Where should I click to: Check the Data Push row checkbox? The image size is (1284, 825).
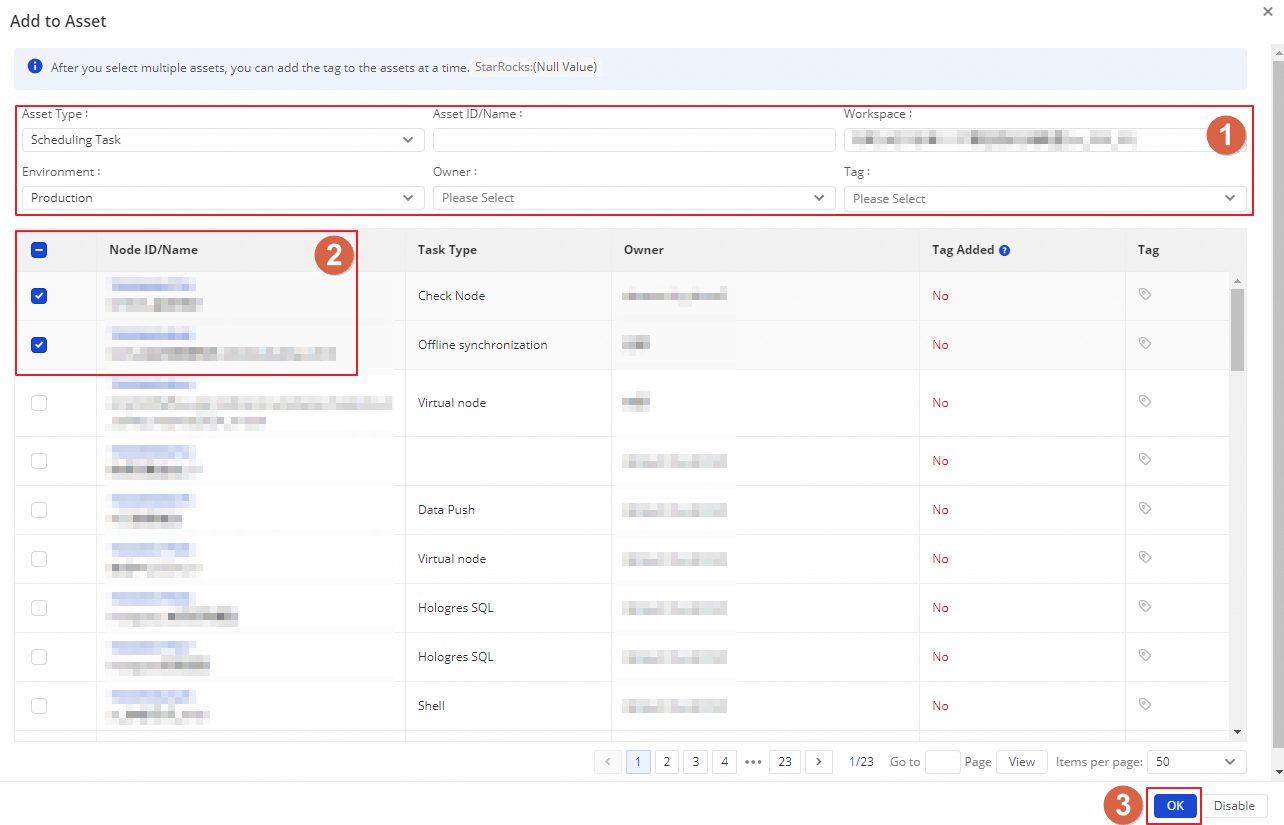coord(39,510)
